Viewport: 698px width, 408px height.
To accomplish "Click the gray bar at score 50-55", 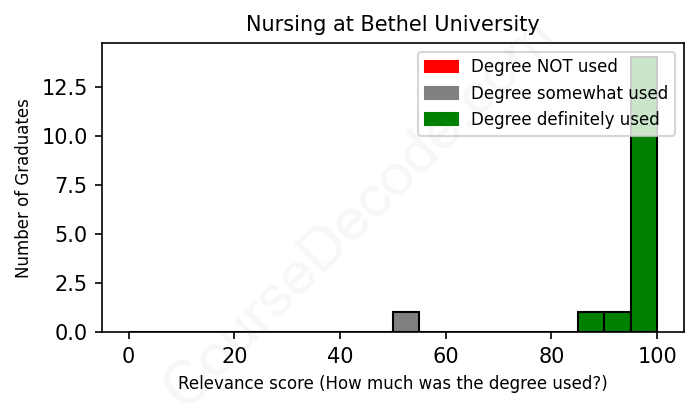I will 406,322.
